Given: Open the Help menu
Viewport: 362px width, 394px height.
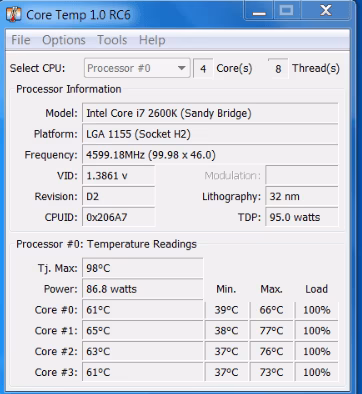Looking at the screenshot, I should (152, 40).
